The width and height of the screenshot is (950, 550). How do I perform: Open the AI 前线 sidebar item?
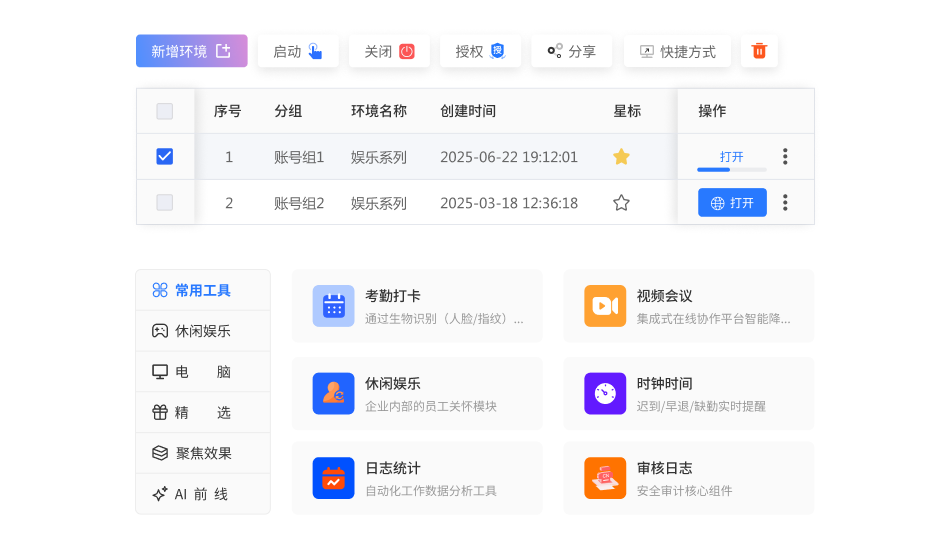203,494
